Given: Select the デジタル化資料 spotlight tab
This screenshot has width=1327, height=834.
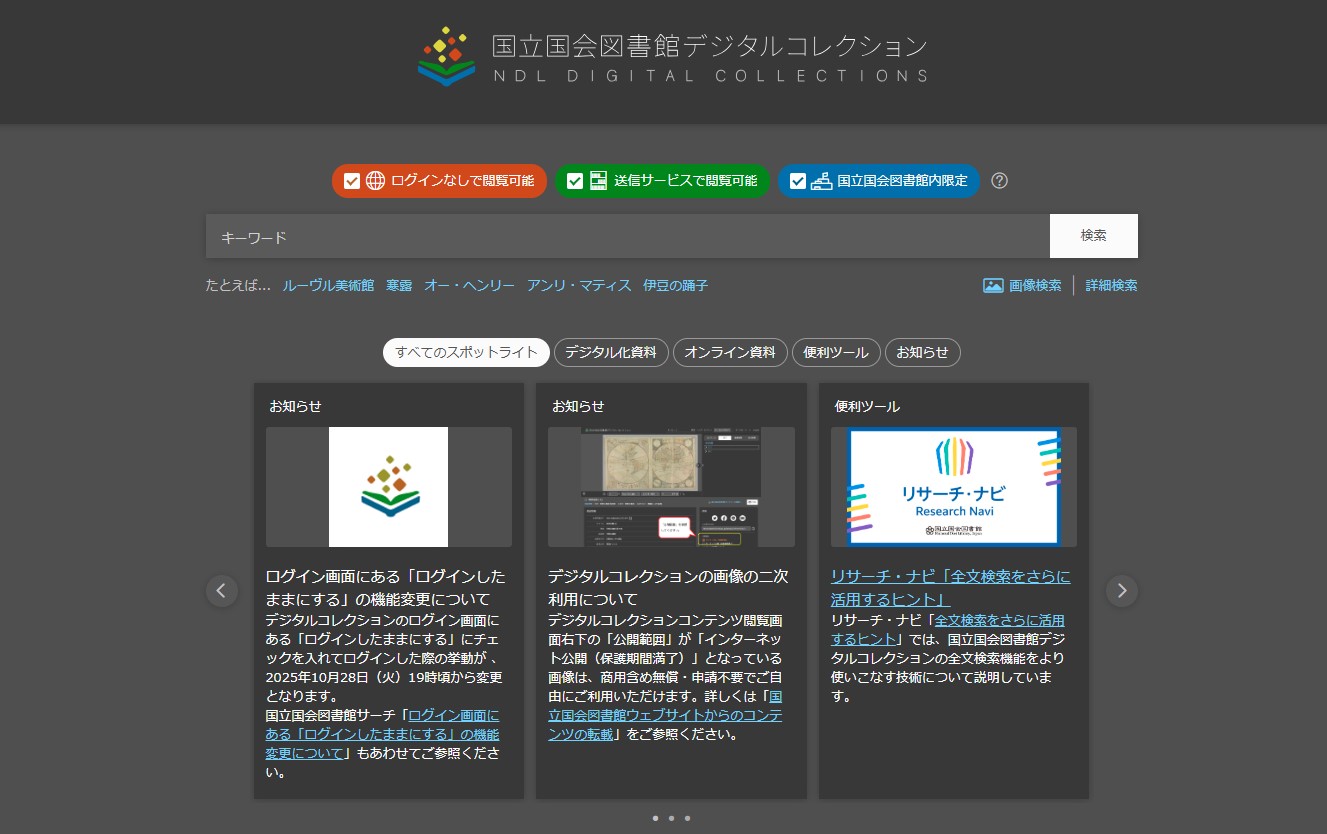Looking at the screenshot, I should 611,352.
